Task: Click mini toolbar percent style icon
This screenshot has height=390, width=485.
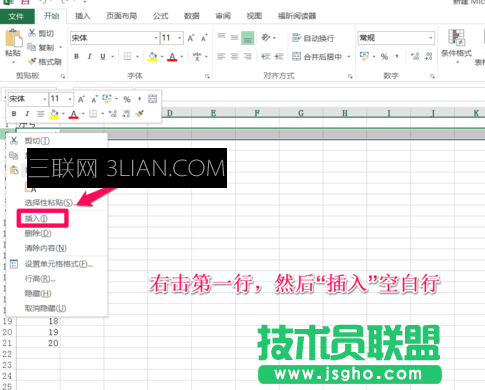Action: click(127, 99)
